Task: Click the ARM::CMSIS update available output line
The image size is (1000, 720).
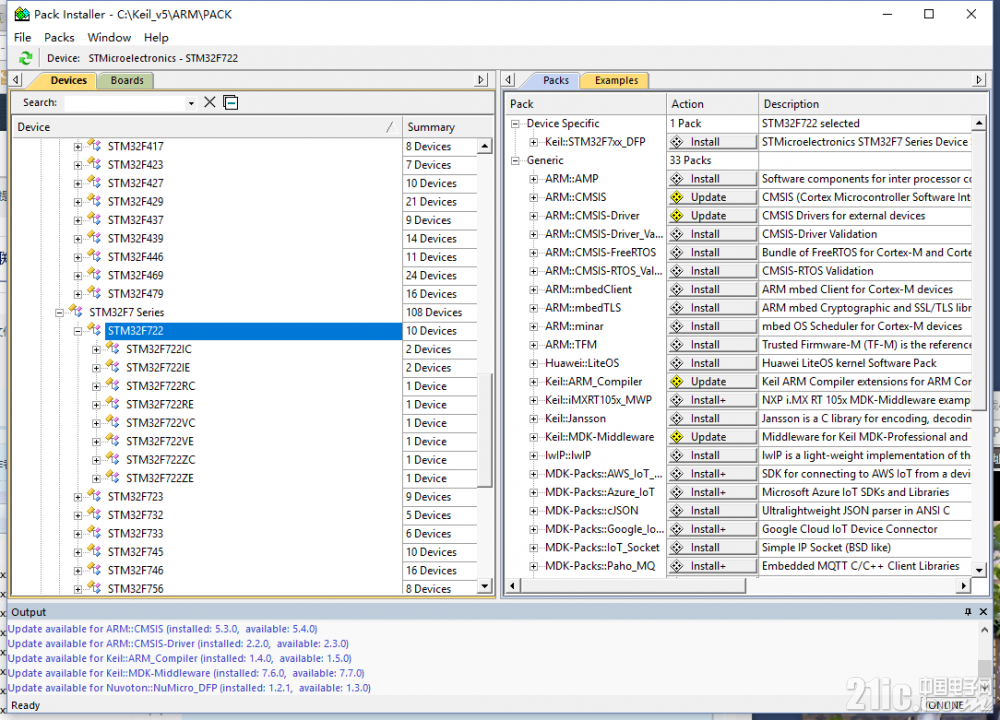Action: 163,629
